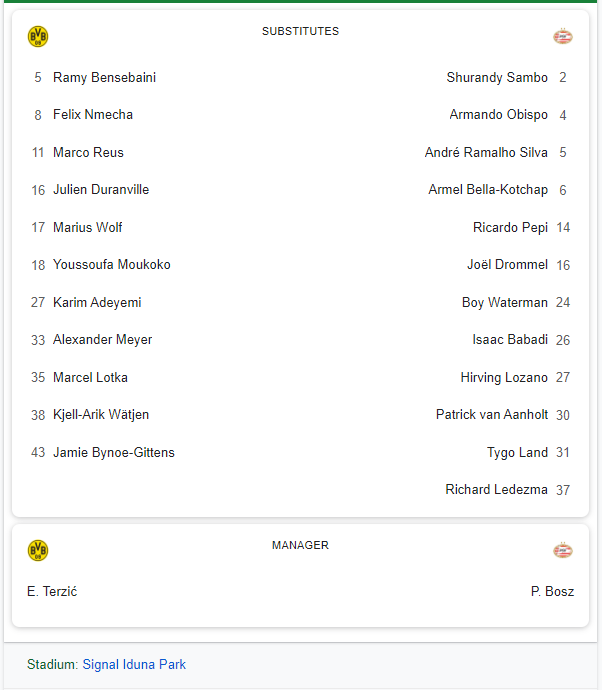Select Youssoufa Moukoko from the substitutes
Screen dimensions: 602x690
pos(112,264)
